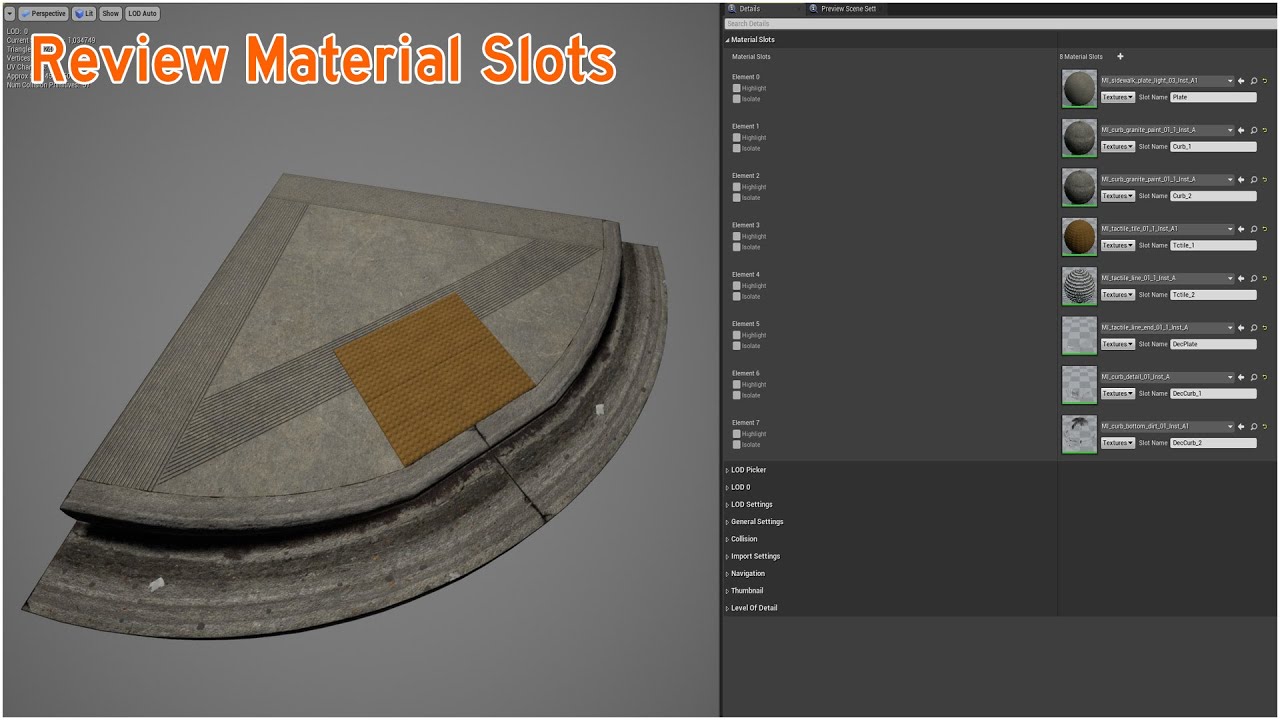Browse to Element 0 material with magnifier icon
Viewport: 1280px width, 720px height.
[1253, 81]
